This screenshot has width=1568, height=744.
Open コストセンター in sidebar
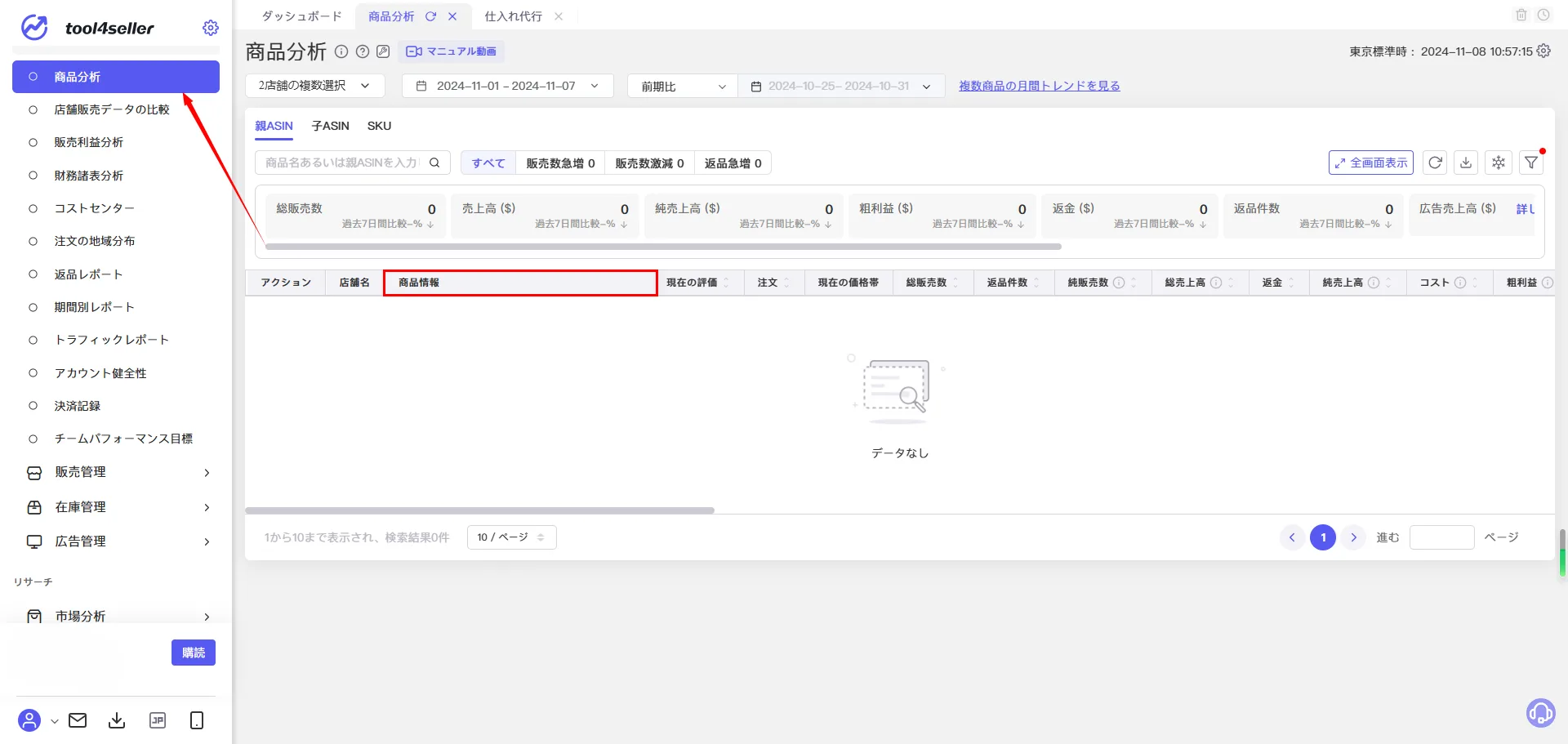[95, 208]
